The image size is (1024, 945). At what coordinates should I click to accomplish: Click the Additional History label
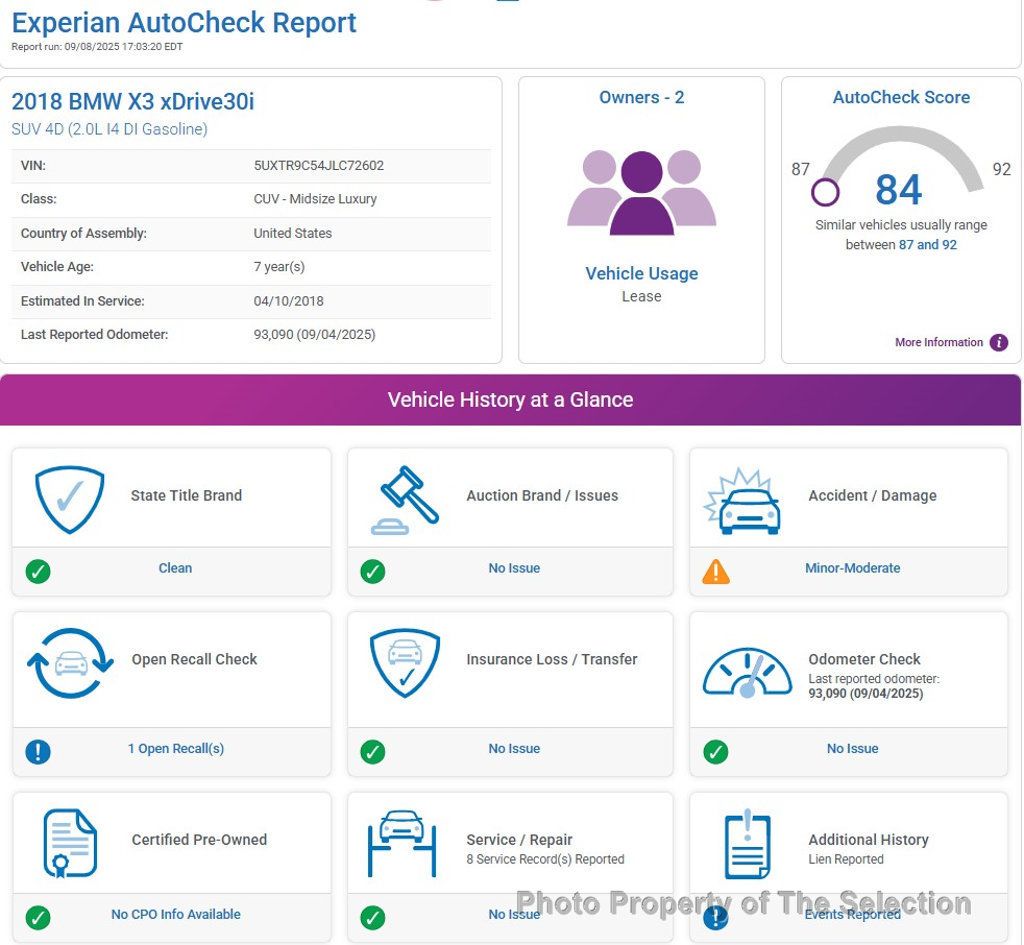click(x=868, y=840)
